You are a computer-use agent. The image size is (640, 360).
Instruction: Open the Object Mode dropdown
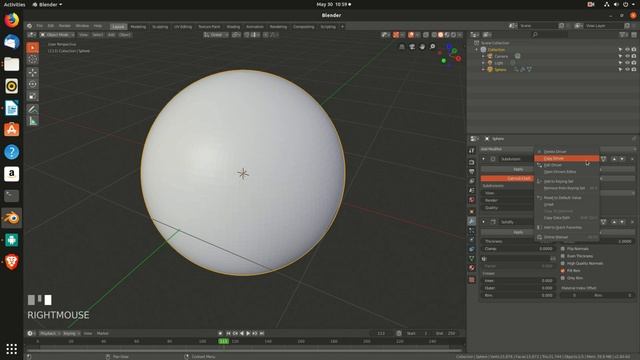(57, 35)
